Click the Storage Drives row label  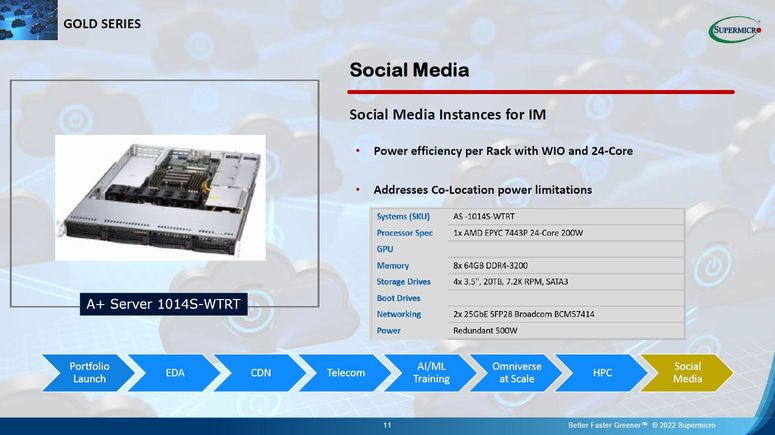tap(404, 282)
